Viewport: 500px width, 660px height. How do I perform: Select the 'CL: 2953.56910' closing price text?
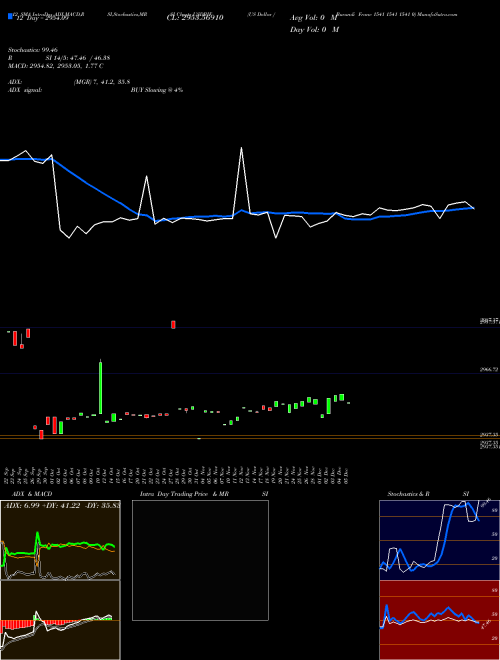click(x=195, y=18)
